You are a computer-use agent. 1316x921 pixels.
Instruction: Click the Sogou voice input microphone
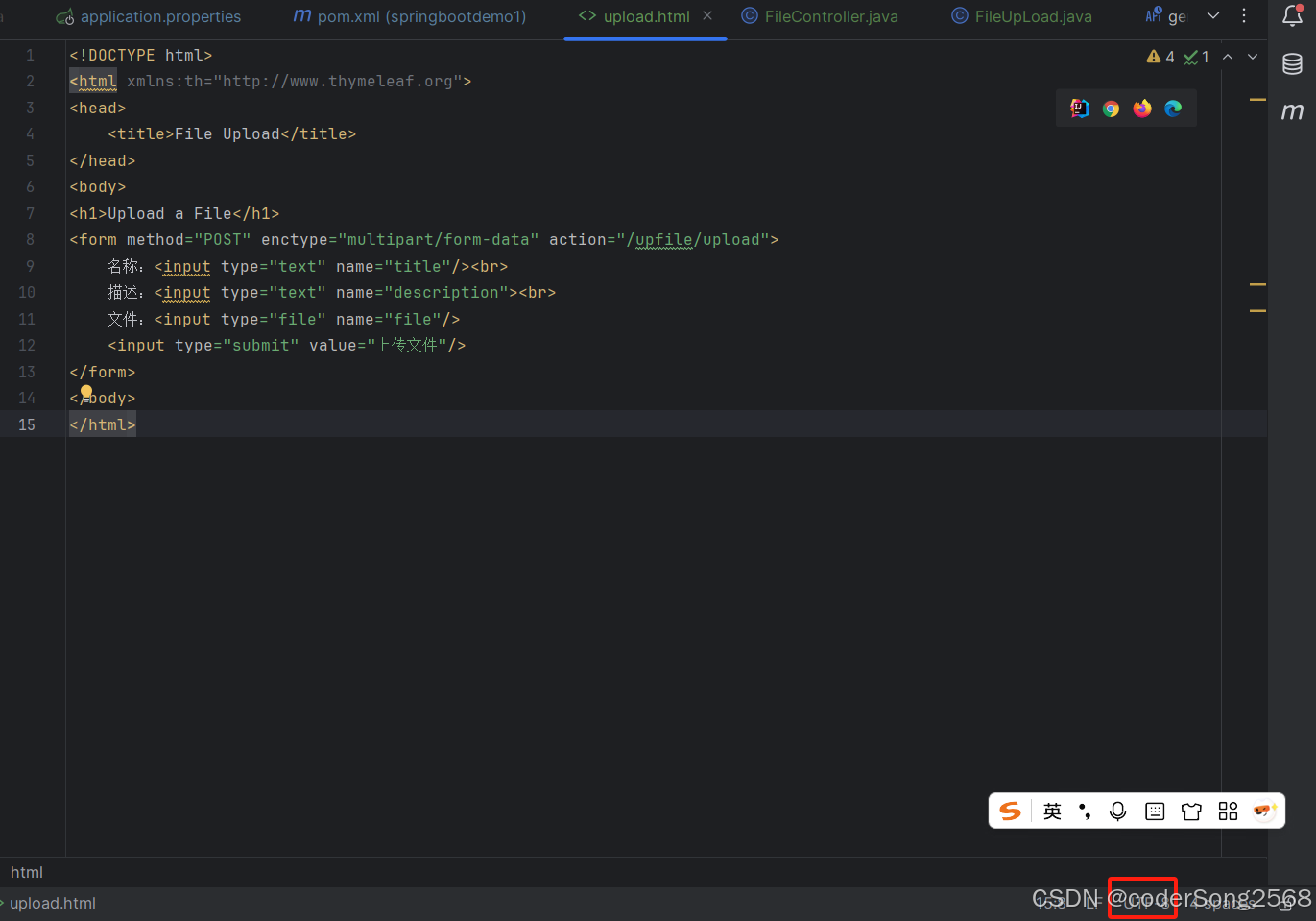point(1118,812)
